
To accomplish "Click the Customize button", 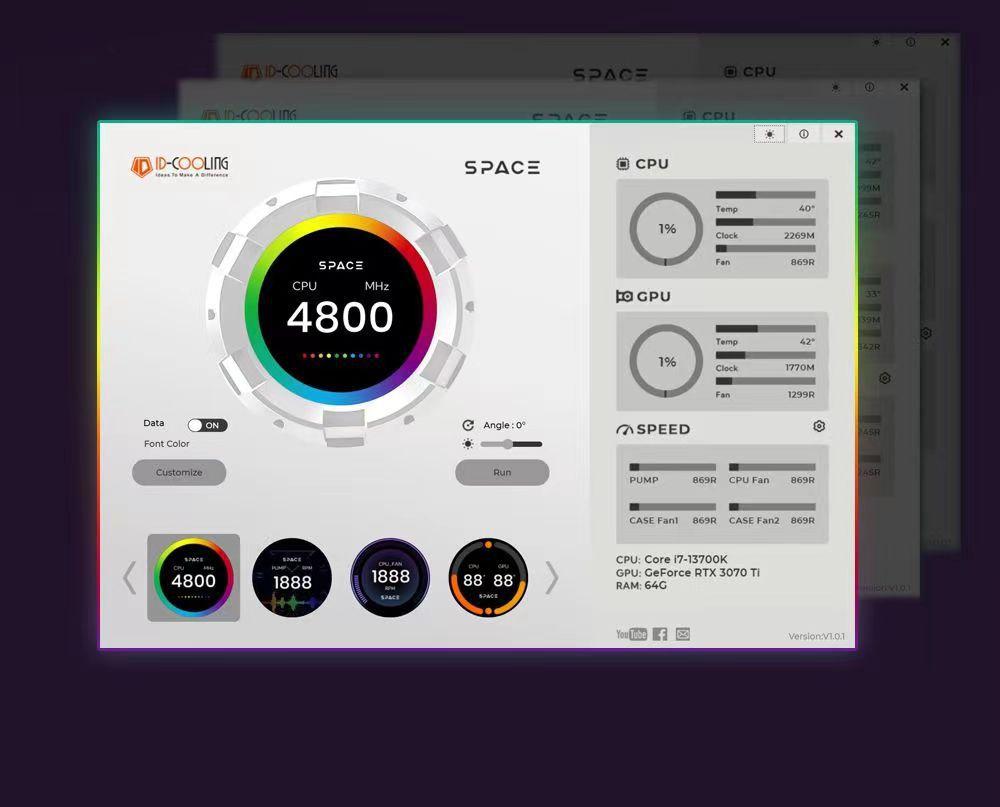I will click(179, 473).
